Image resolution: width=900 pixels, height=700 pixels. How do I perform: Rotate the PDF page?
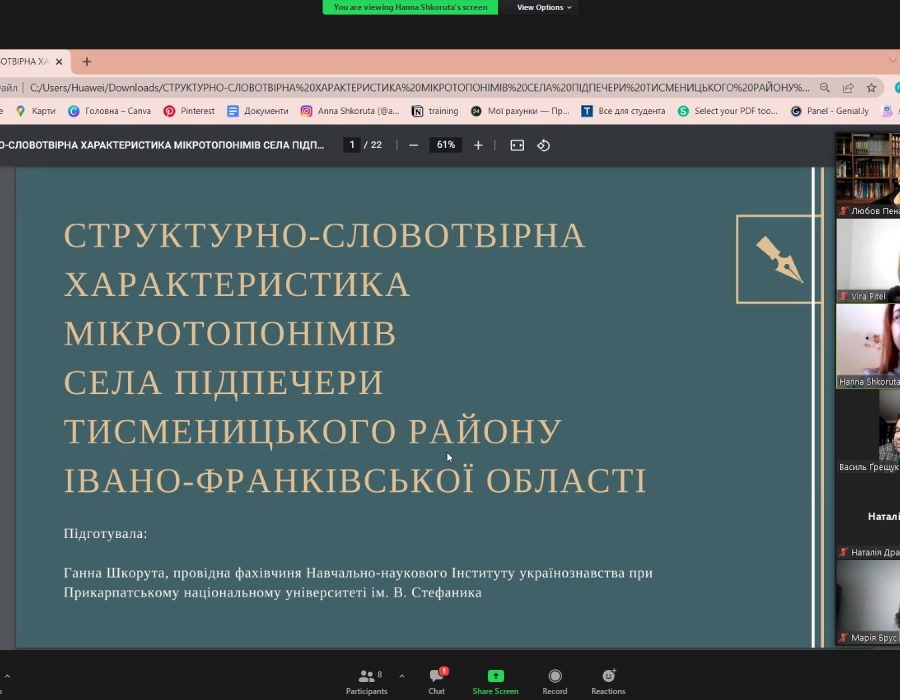[x=543, y=145]
